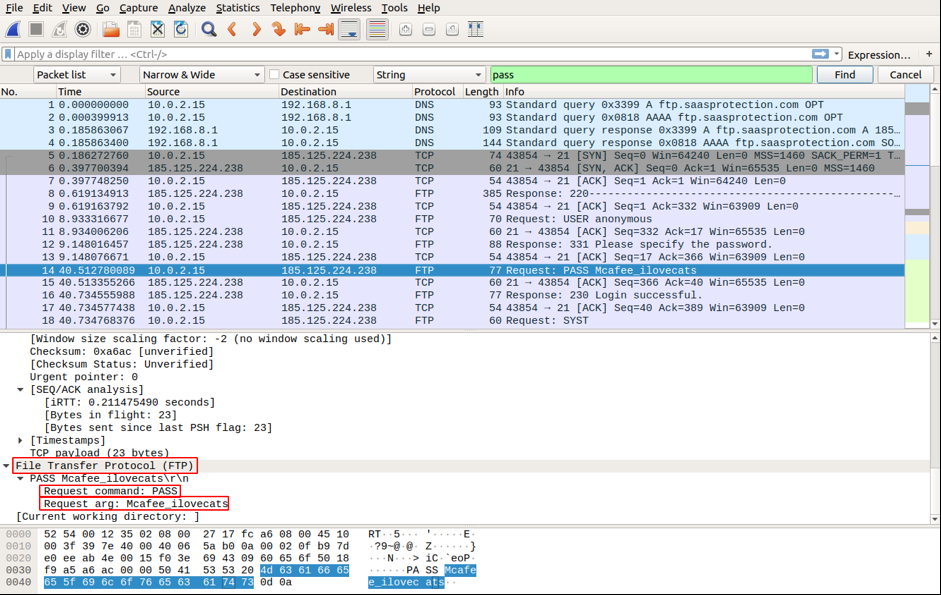Click the open capture file folder icon
Image resolution: width=941 pixels, height=595 pixels.
(110, 30)
